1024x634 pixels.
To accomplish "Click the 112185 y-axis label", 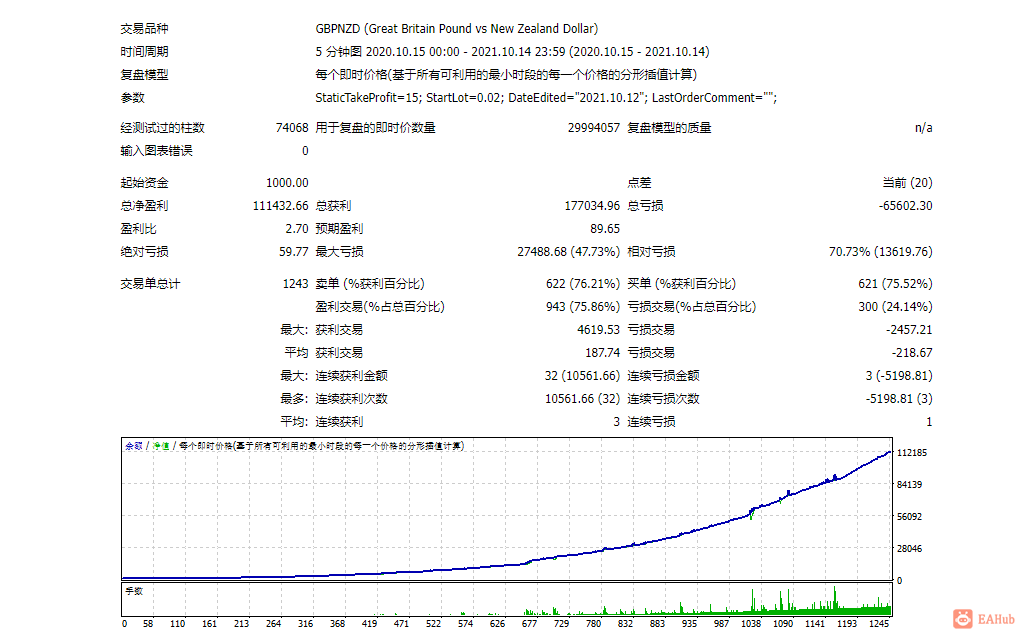I will tap(912, 452).
